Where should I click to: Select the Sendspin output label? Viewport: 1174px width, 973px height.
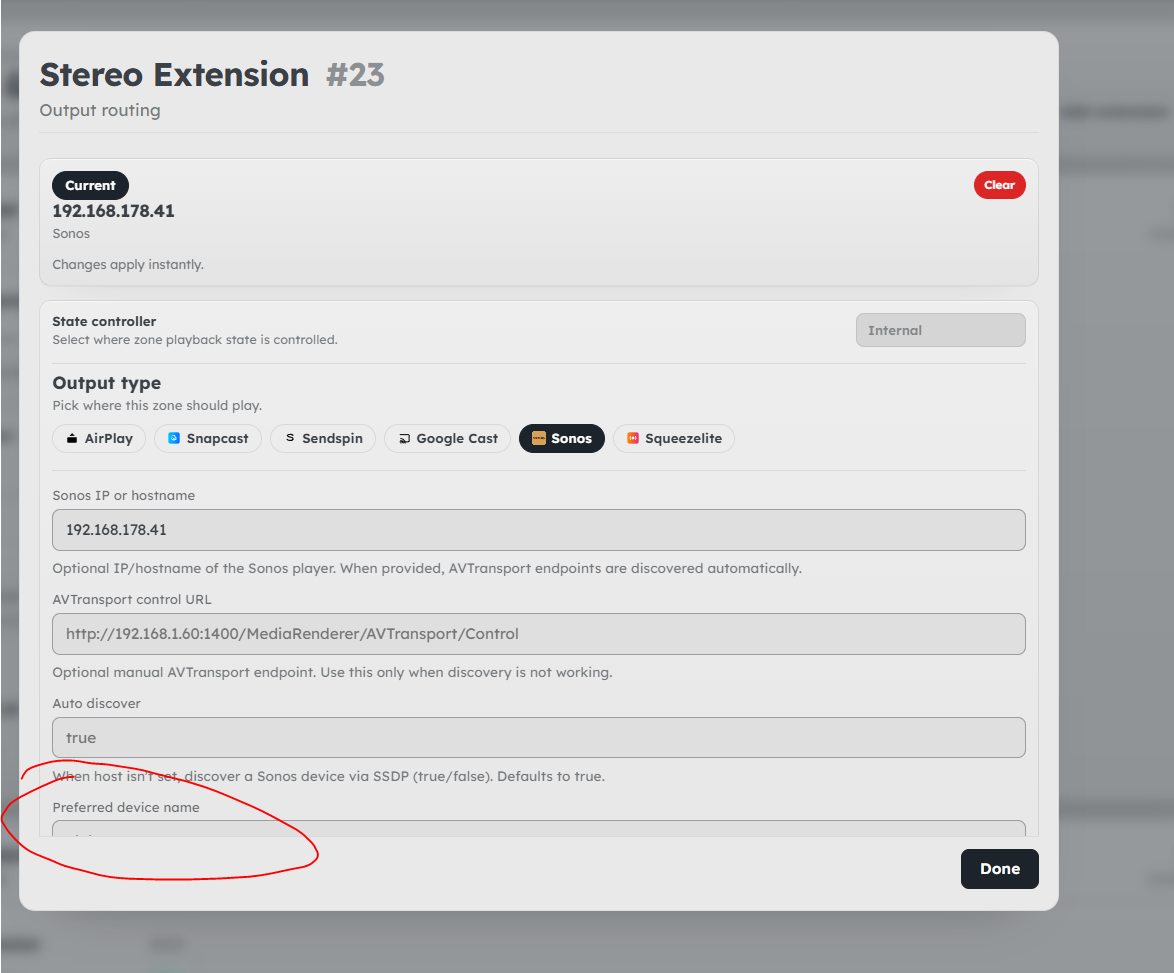pos(332,439)
